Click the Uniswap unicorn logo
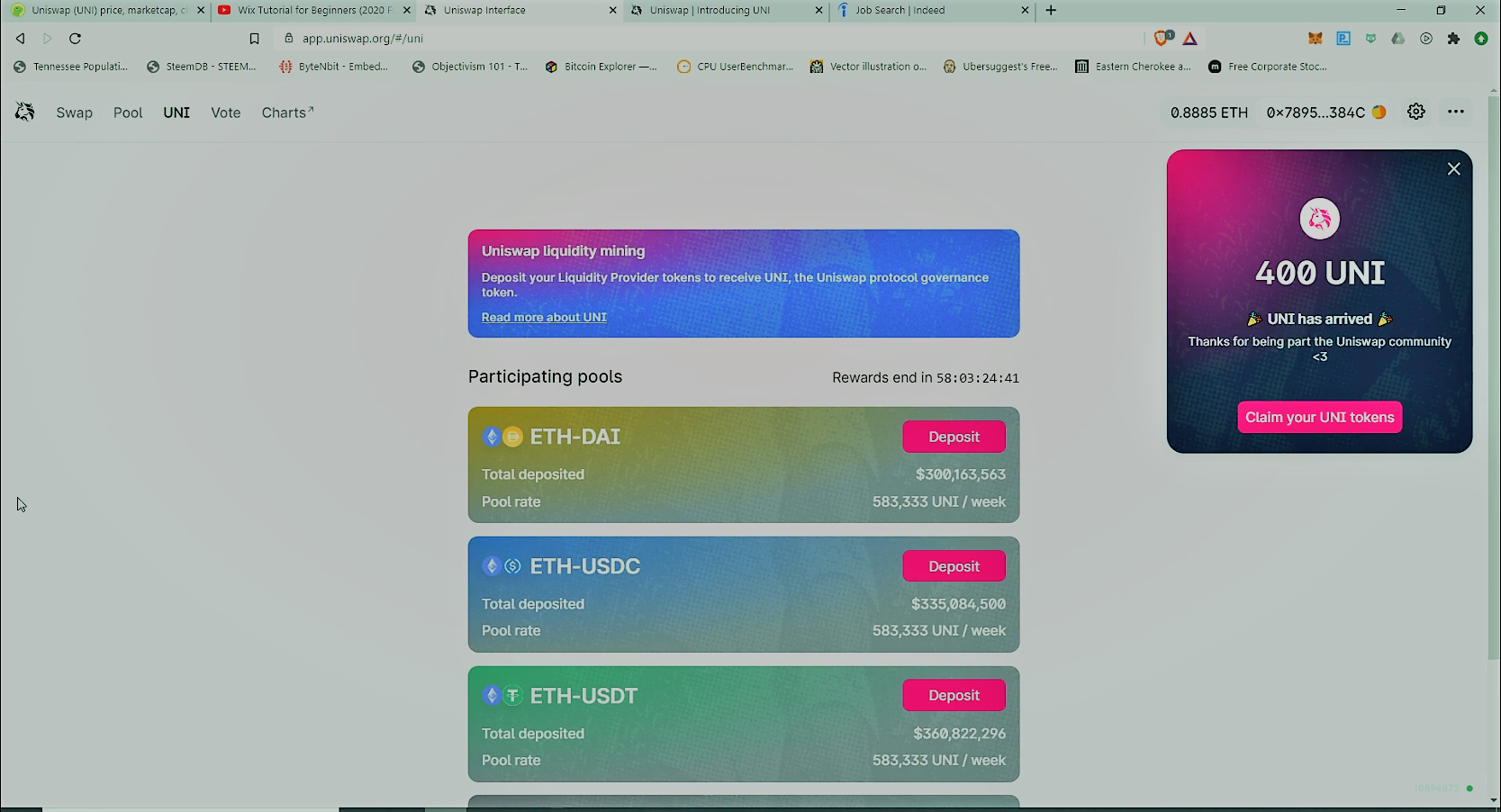Screen dimensions: 1501x812 pos(25,112)
